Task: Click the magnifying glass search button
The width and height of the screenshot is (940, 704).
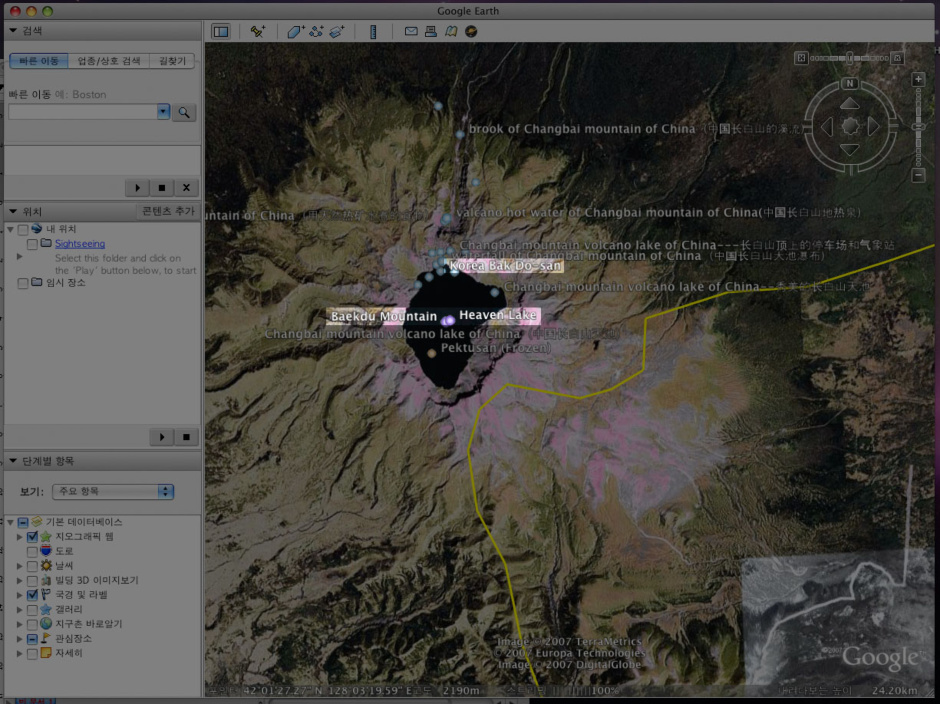Action: tap(184, 112)
